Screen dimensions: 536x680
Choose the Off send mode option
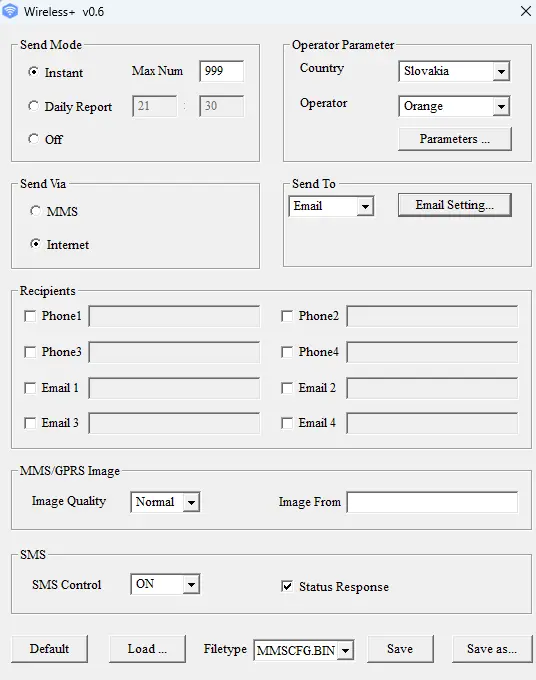(33, 139)
